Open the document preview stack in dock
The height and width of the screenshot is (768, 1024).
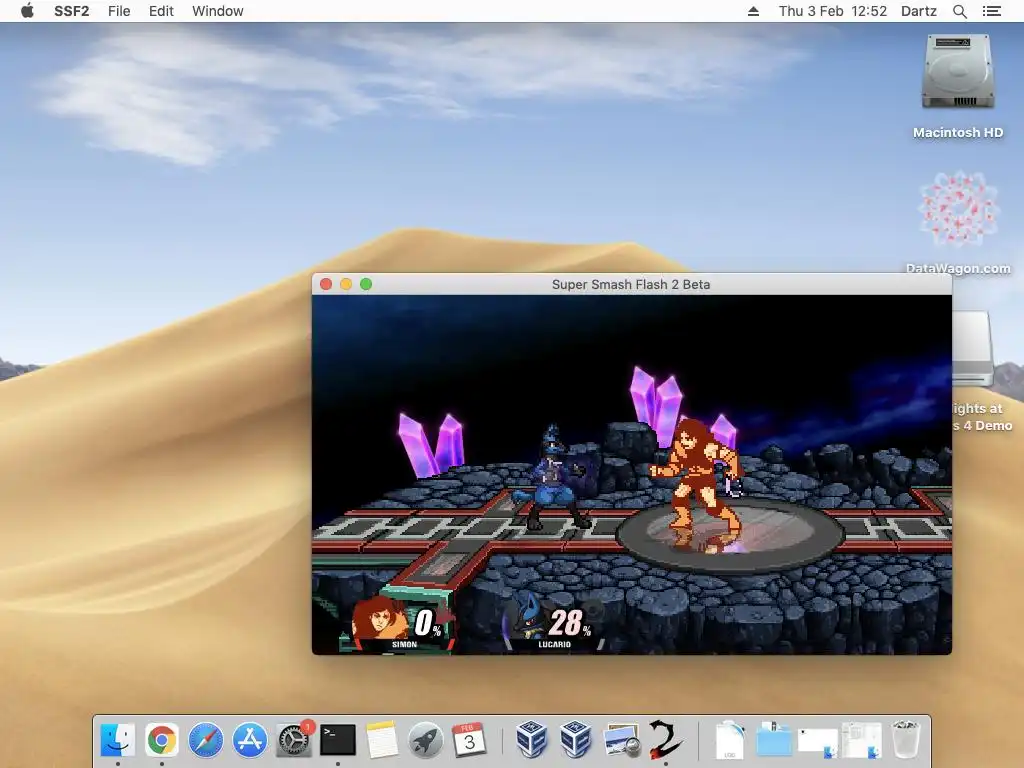pyautogui.click(x=862, y=741)
